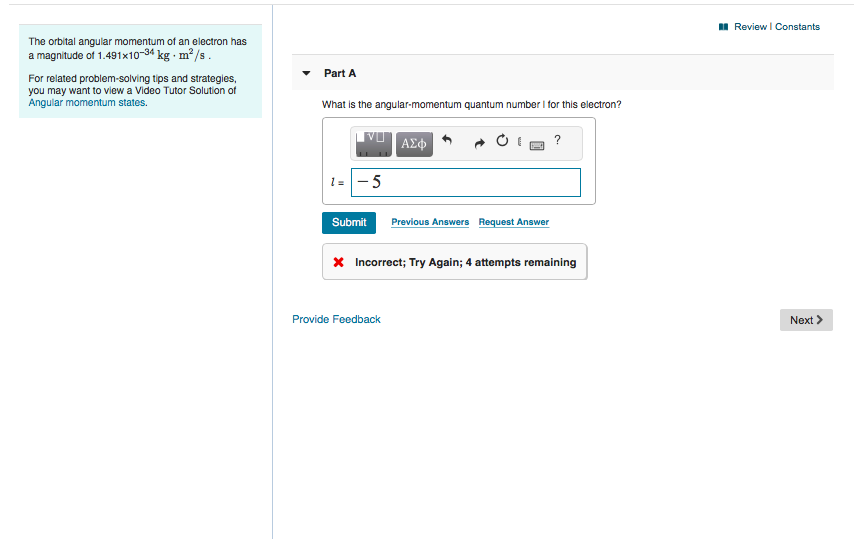This screenshot has height=555, width=855.
Task: Collapse the Part A section triangle
Action: point(306,73)
